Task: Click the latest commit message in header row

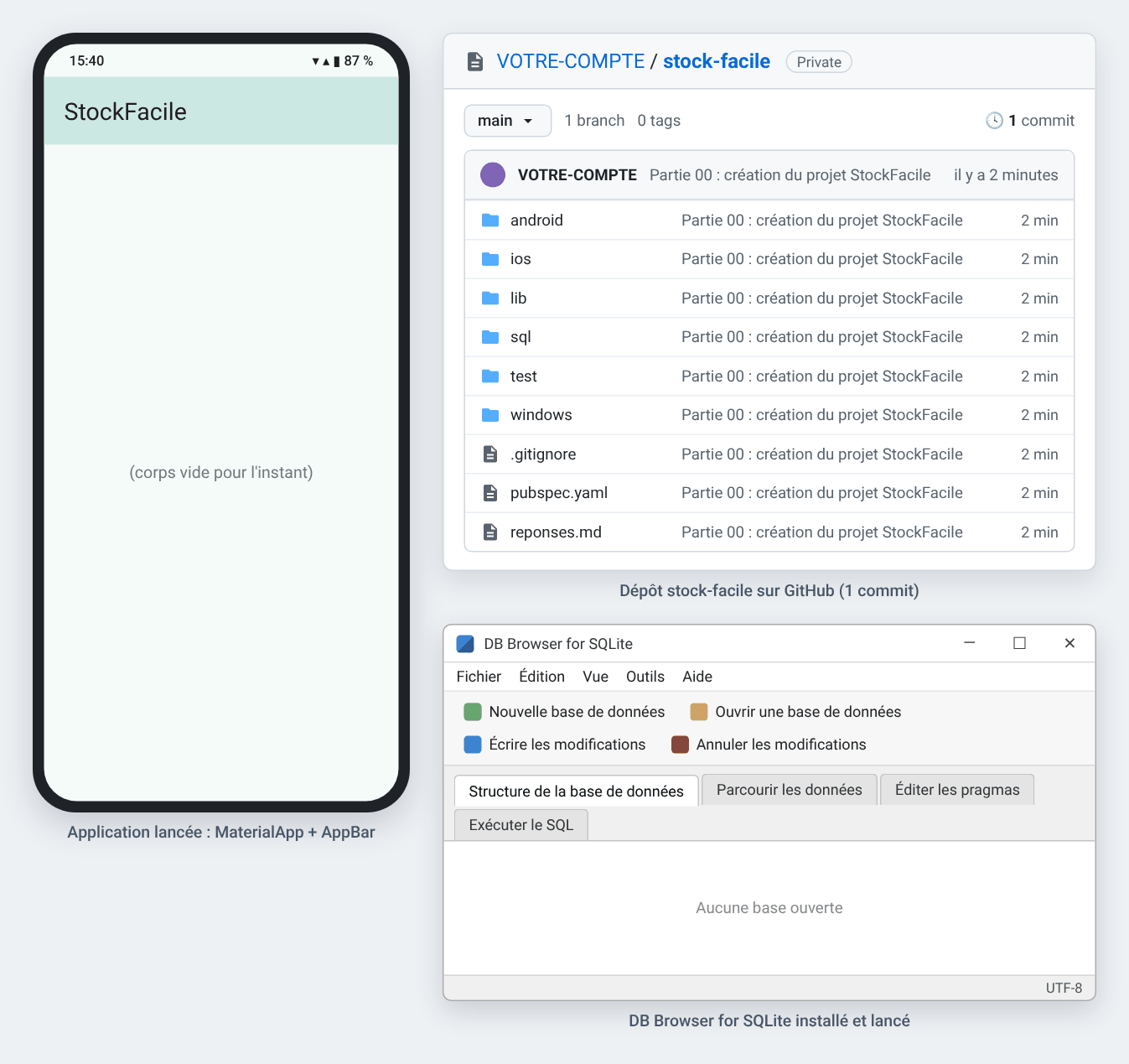Action: [790, 175]
